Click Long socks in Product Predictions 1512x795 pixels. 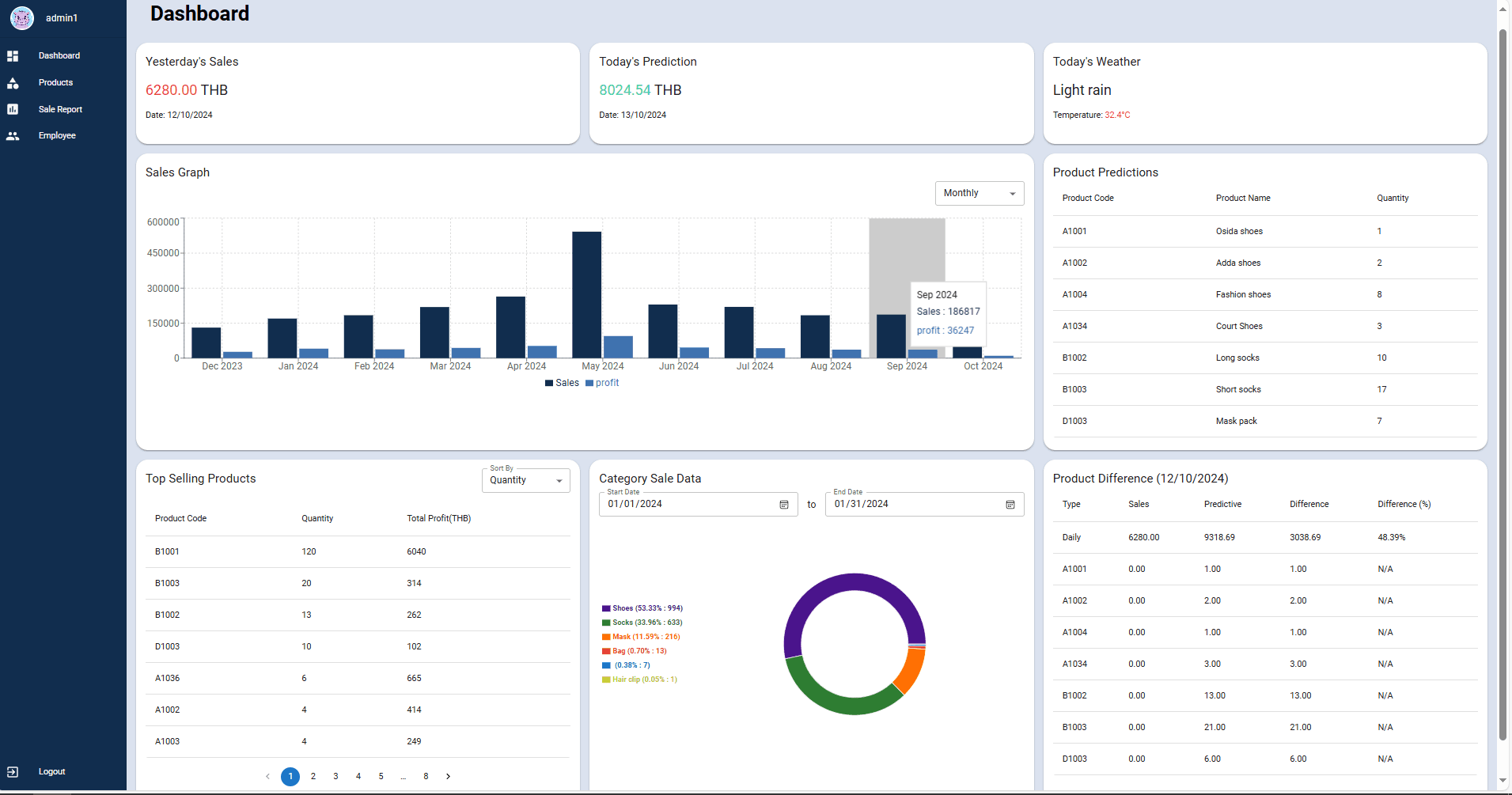[1237, 358]
